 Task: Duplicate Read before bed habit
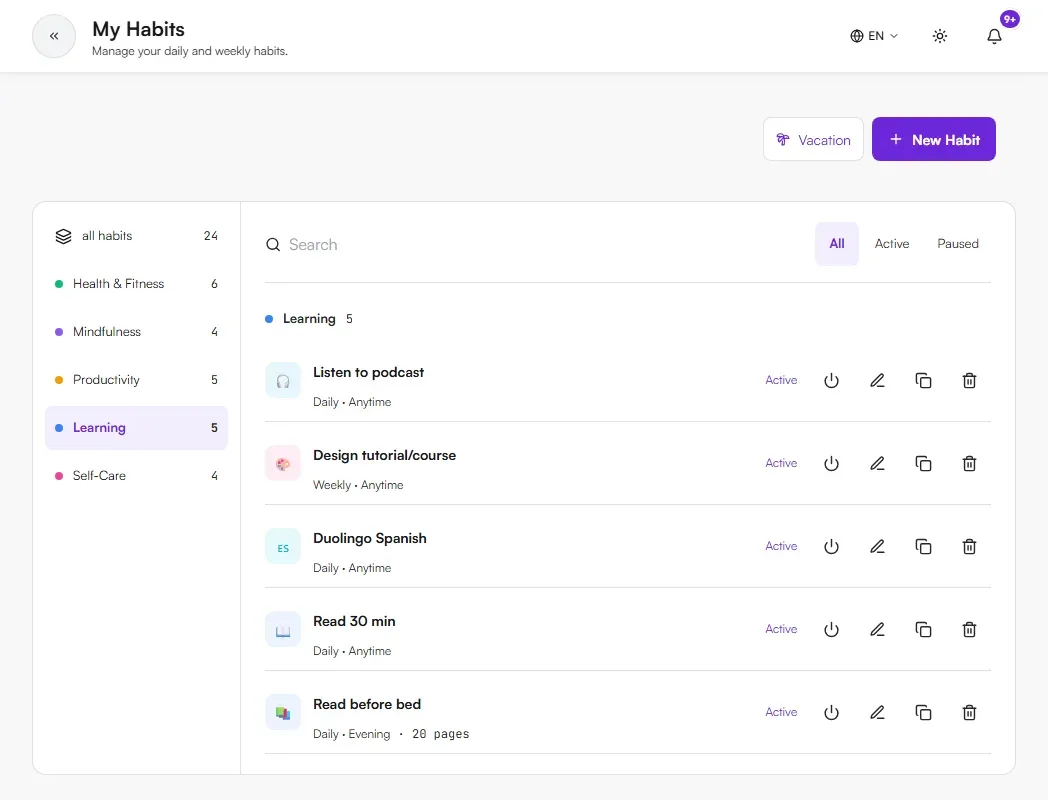[x=923, y=713]
